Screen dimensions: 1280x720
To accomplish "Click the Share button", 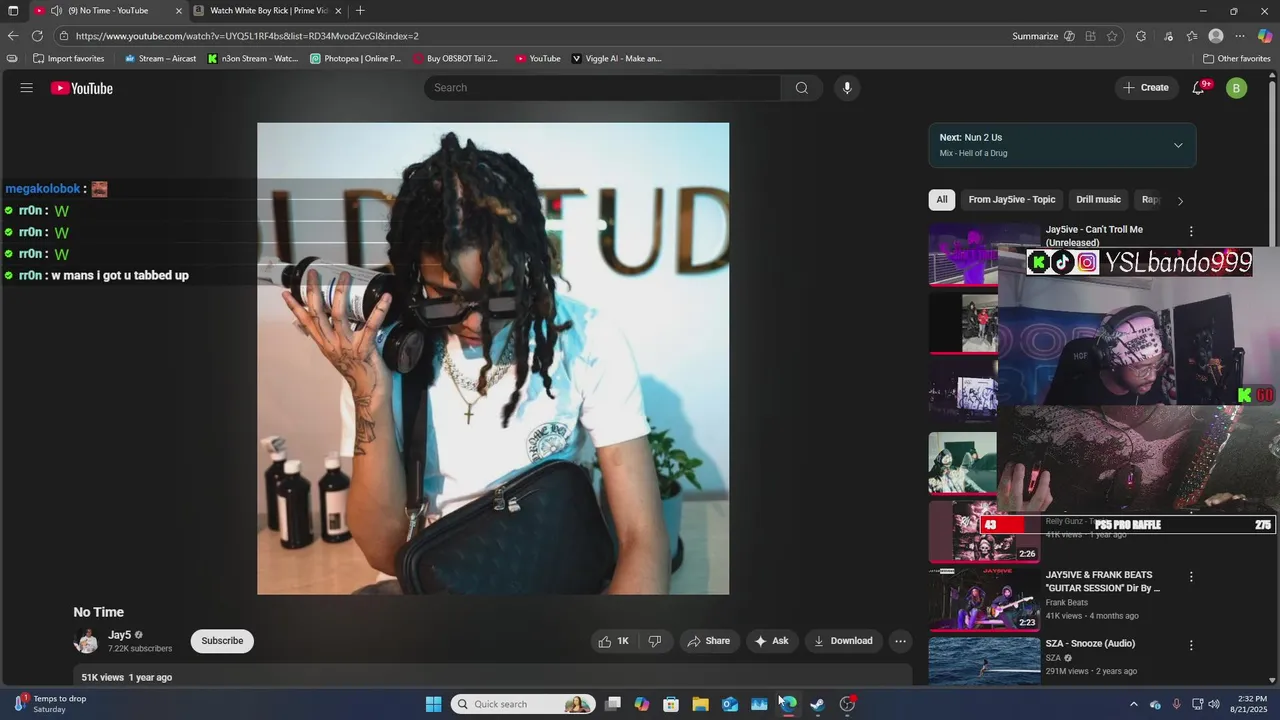I will point(708,641).
